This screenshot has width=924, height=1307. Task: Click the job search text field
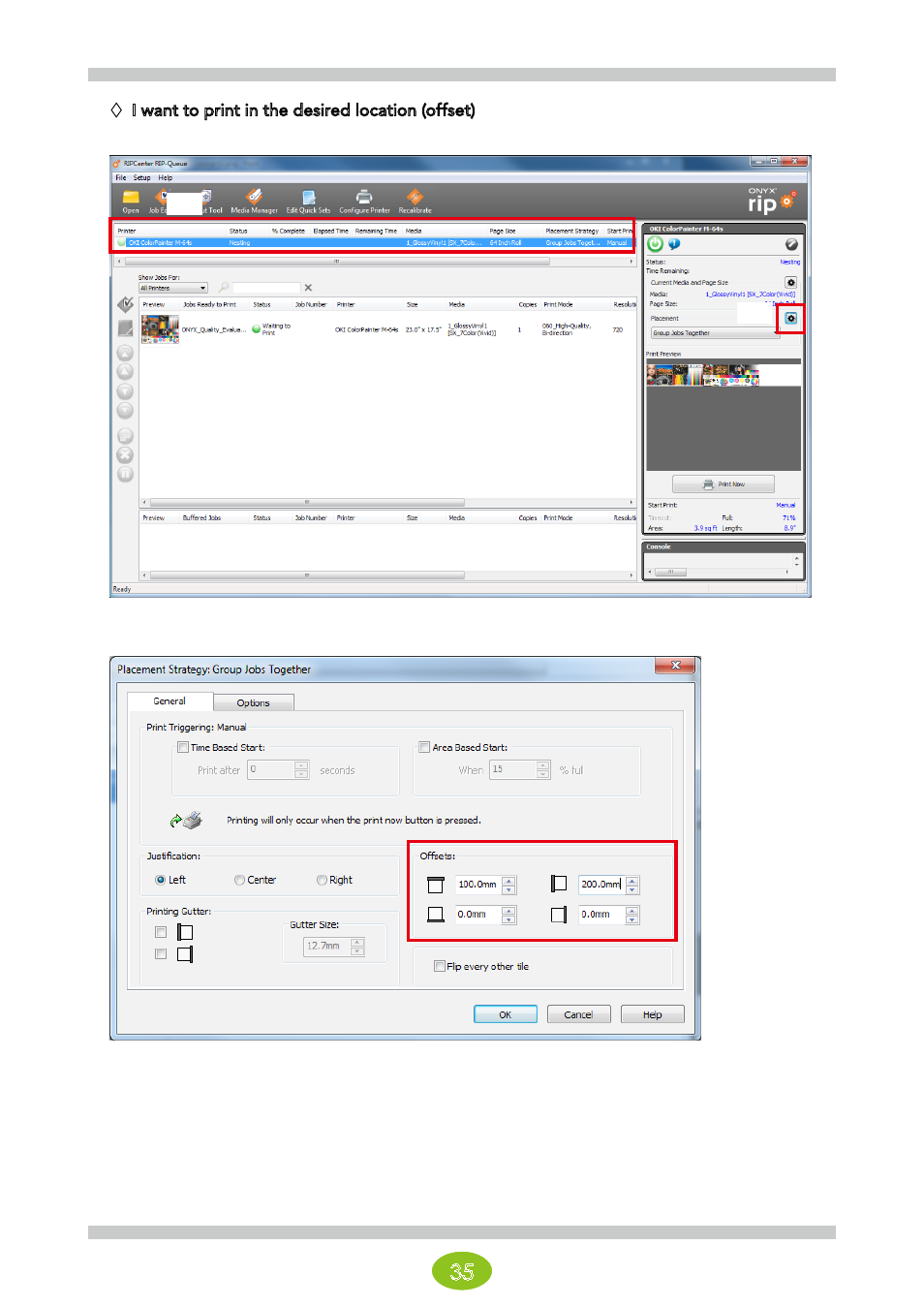(x=266, y=288)
